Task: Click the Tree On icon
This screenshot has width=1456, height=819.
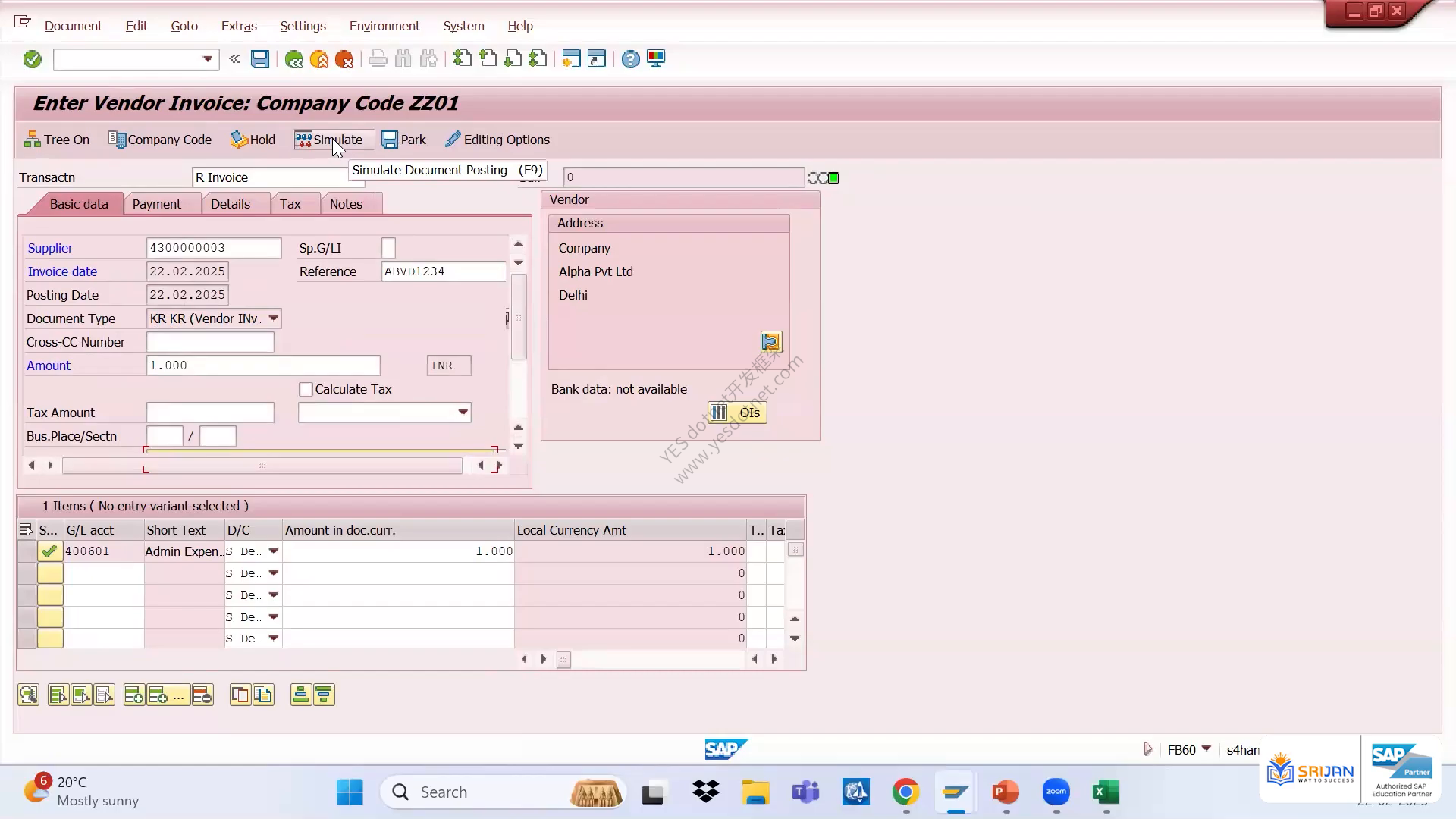Action: pyautogui.click(x=33, y=140)
